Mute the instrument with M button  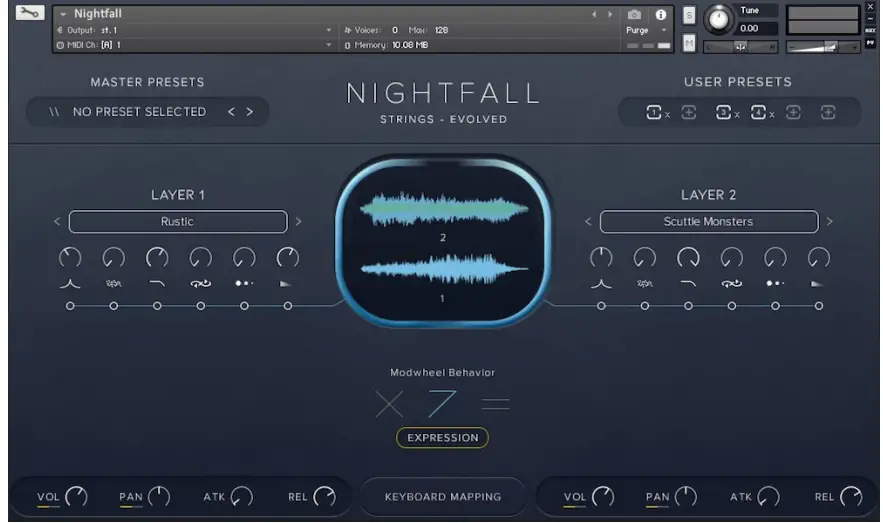click(x=689, y=43)
